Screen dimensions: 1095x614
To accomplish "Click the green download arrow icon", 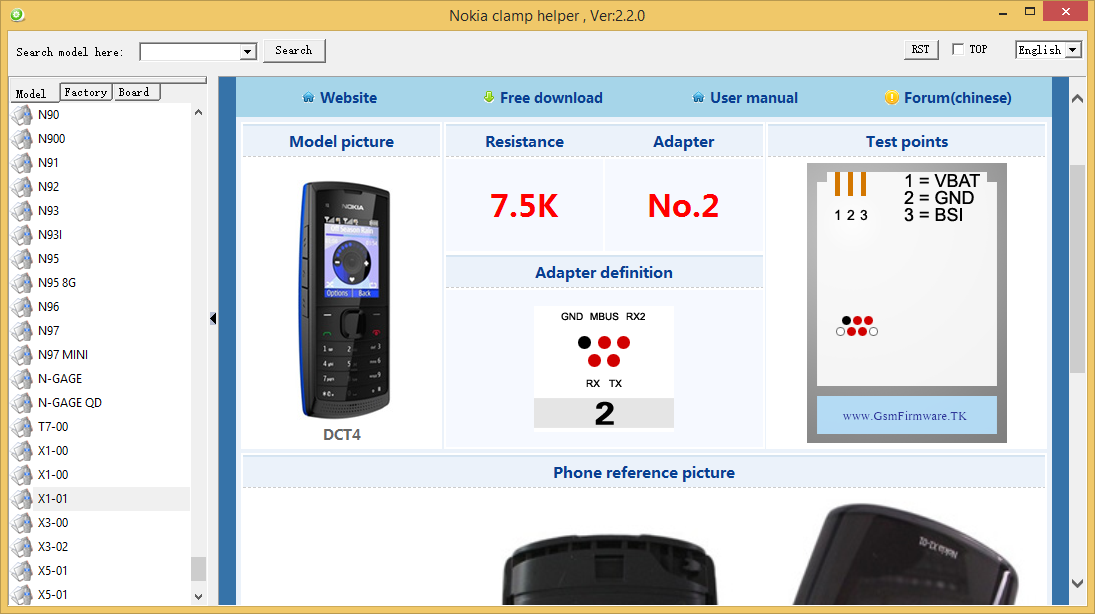I will 489,97.
